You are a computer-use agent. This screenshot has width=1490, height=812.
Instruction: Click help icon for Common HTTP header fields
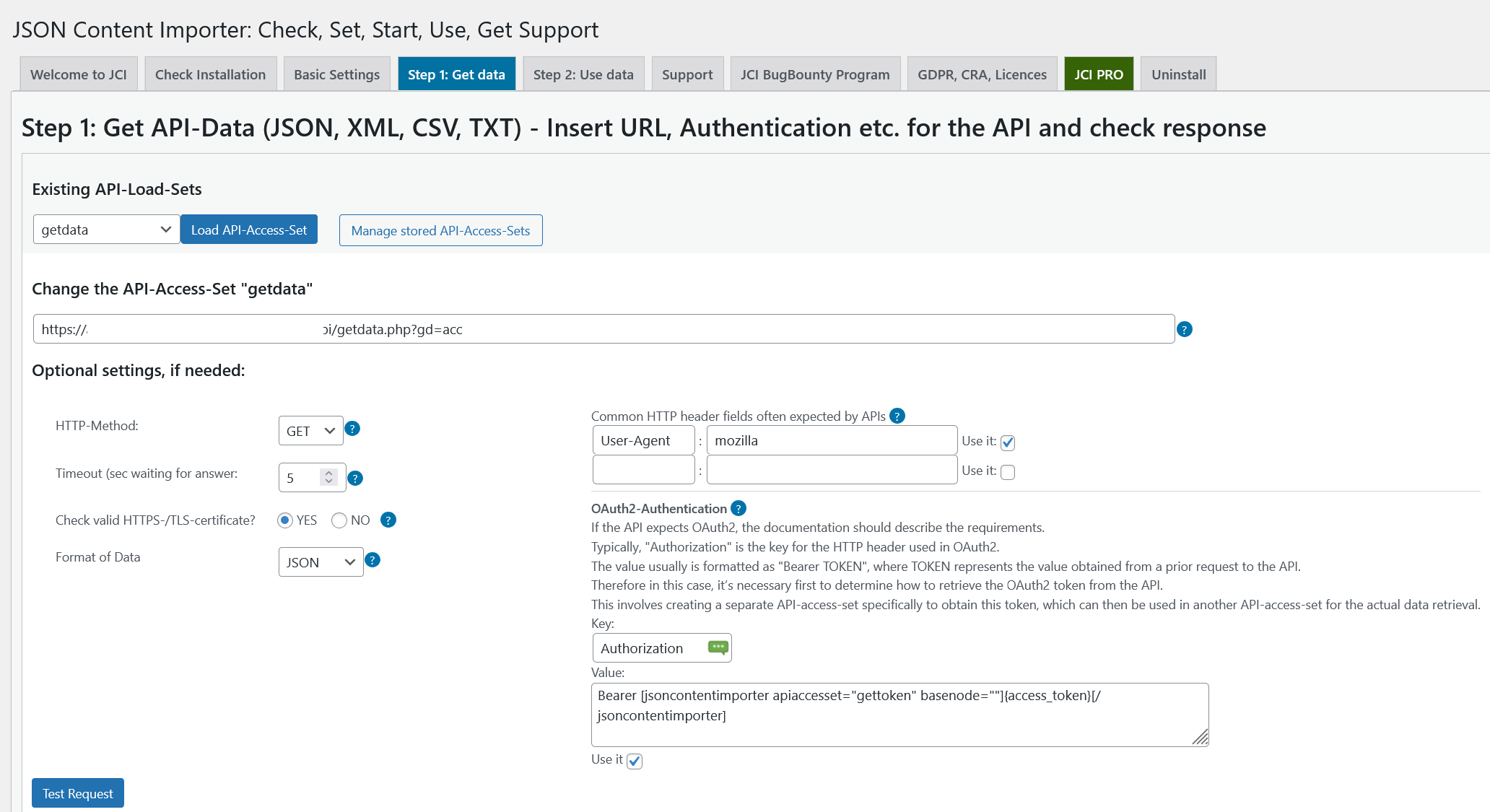coord(897,416)
